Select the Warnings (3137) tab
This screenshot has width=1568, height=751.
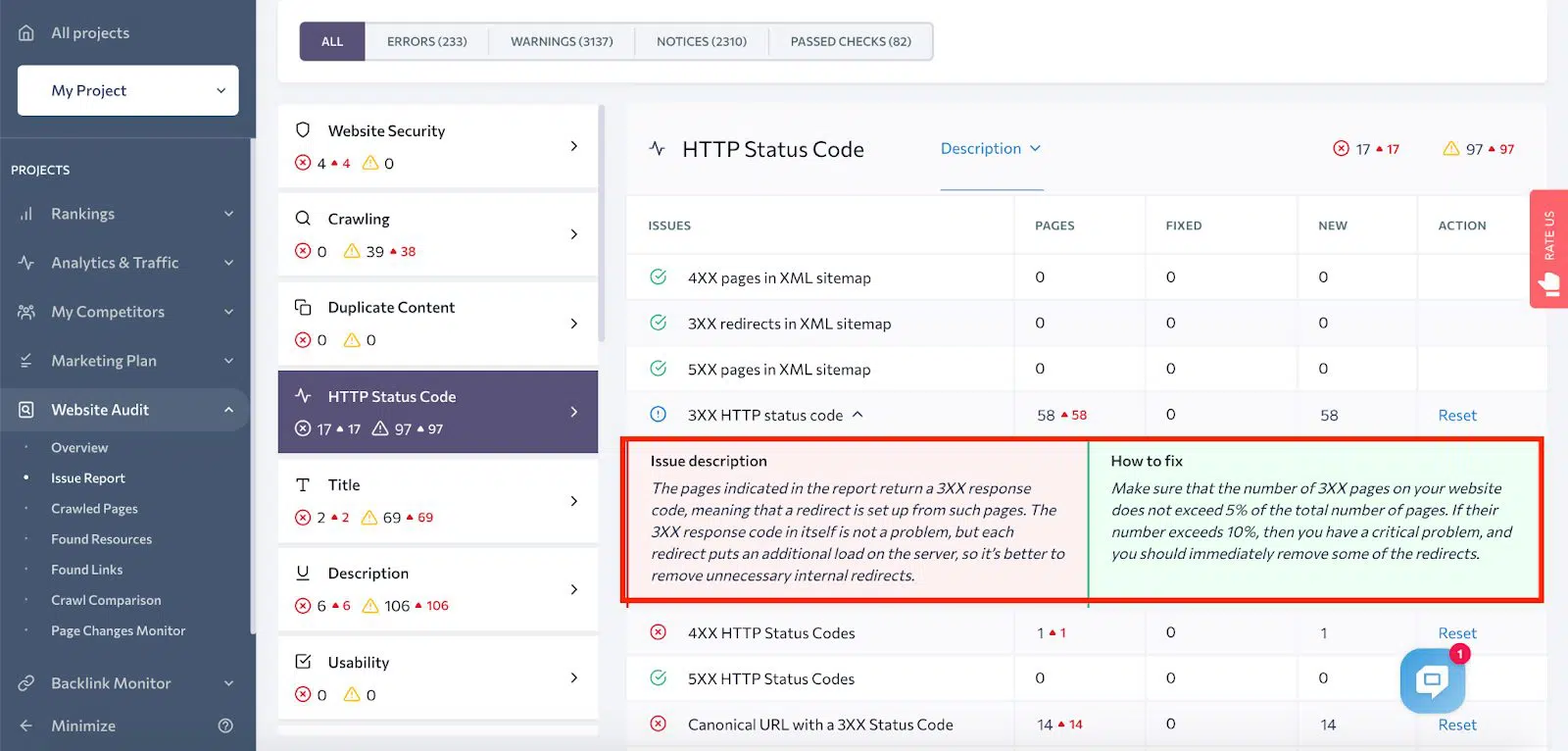point(562,42)
